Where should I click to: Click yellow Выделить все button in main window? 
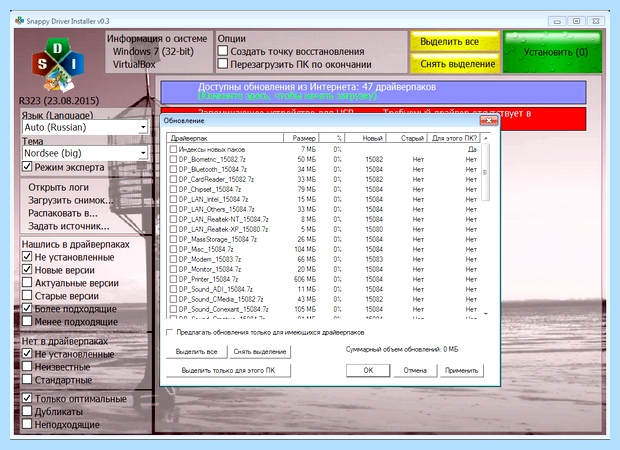coord(455,41)
